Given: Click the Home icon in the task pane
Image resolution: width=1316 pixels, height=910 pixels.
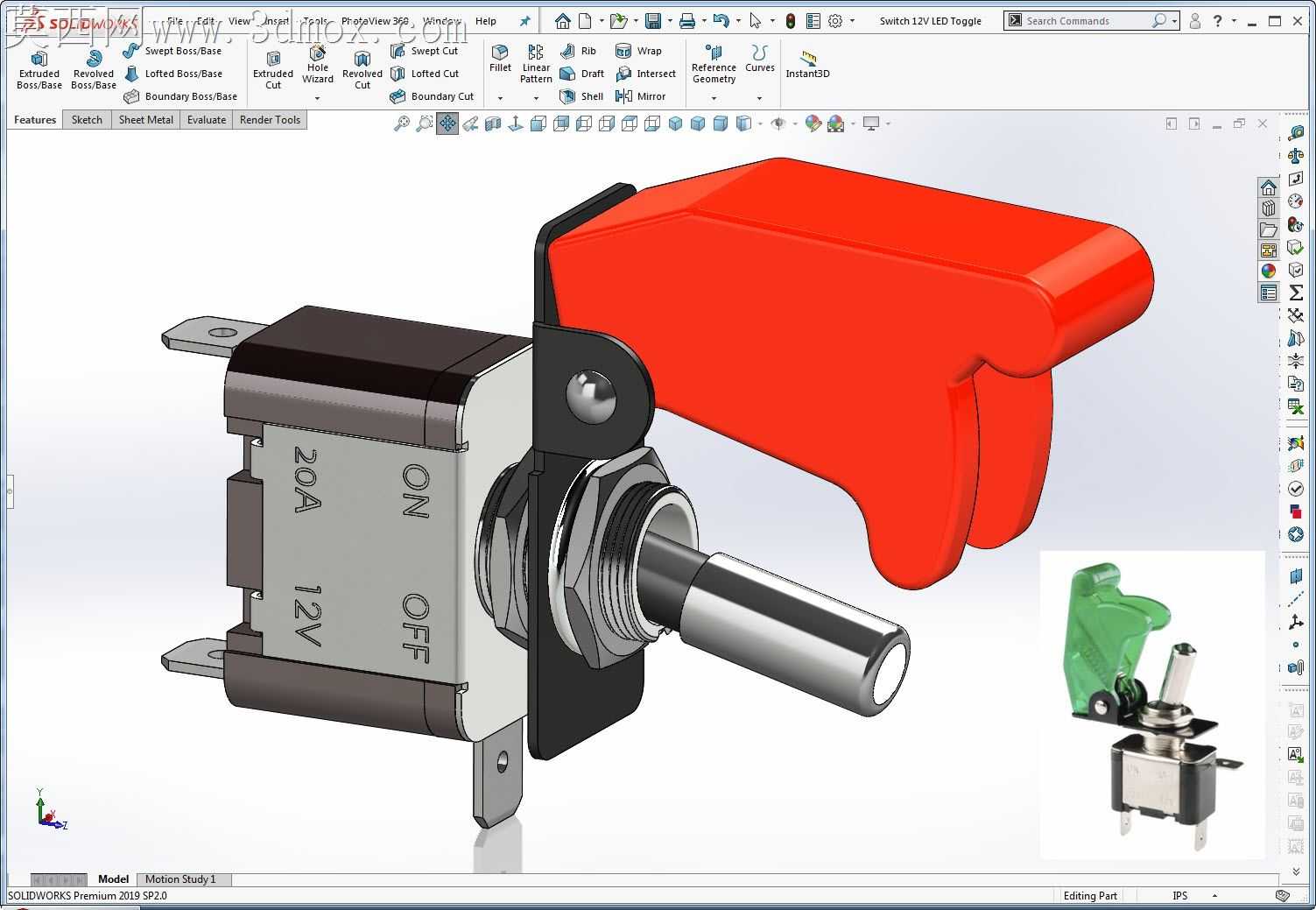Looking at the screenshot, I should [1269, 187].
